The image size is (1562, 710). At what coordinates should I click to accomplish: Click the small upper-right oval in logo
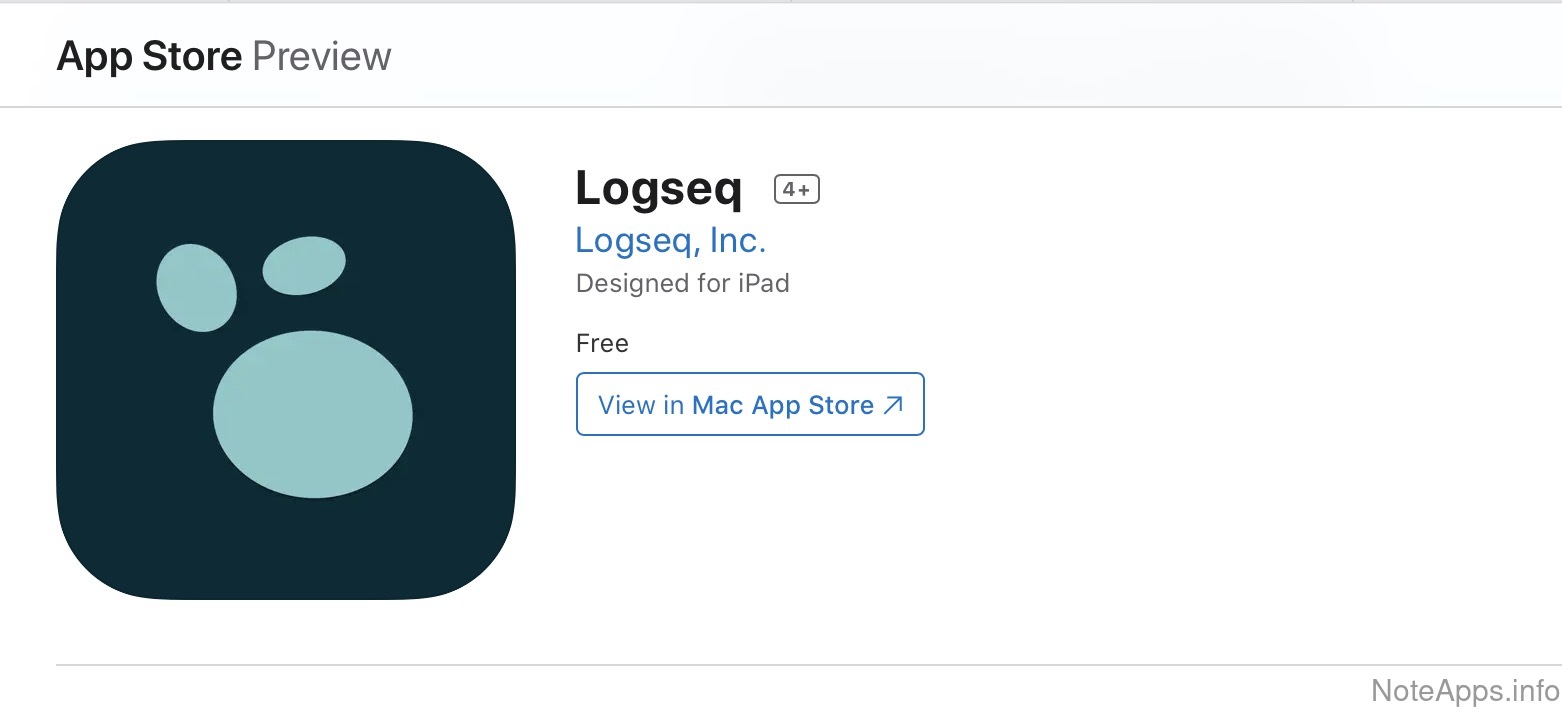pos(304,265)
